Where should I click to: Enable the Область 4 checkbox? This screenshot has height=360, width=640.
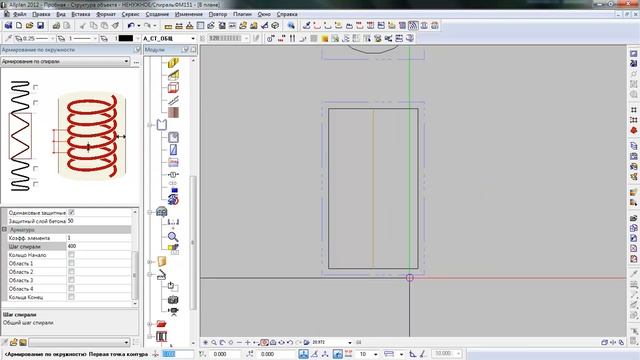71,289
